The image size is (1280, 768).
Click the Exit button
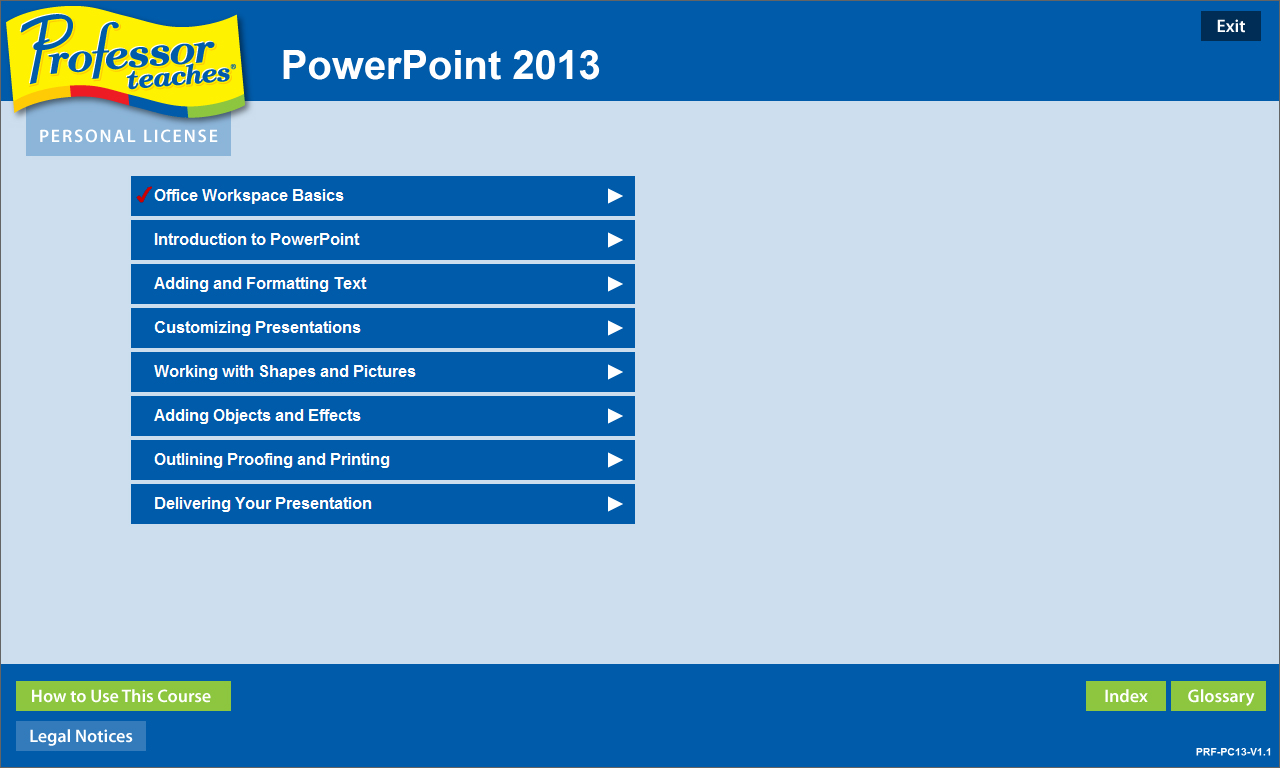tap(1231, 26)
